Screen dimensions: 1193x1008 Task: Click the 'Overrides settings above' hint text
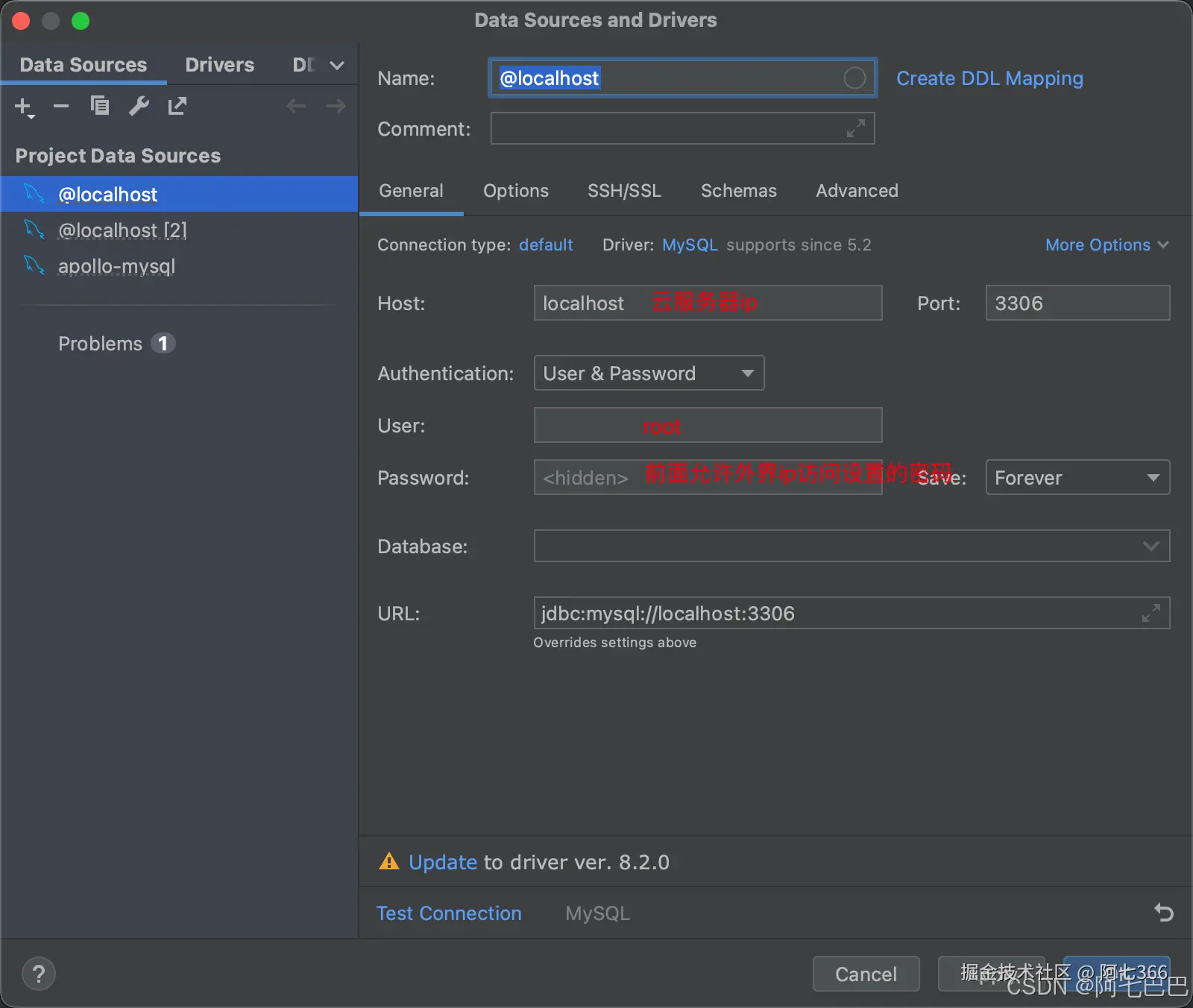(614, 642)
